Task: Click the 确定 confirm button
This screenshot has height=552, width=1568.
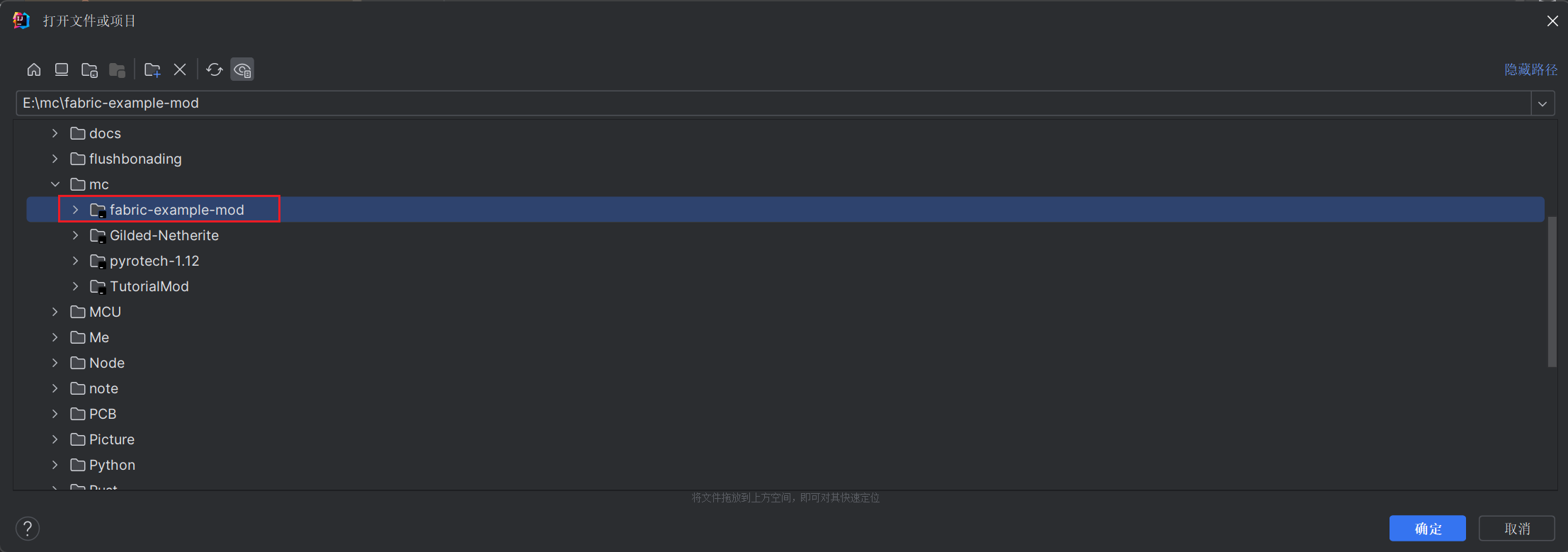Action: 1427,529
